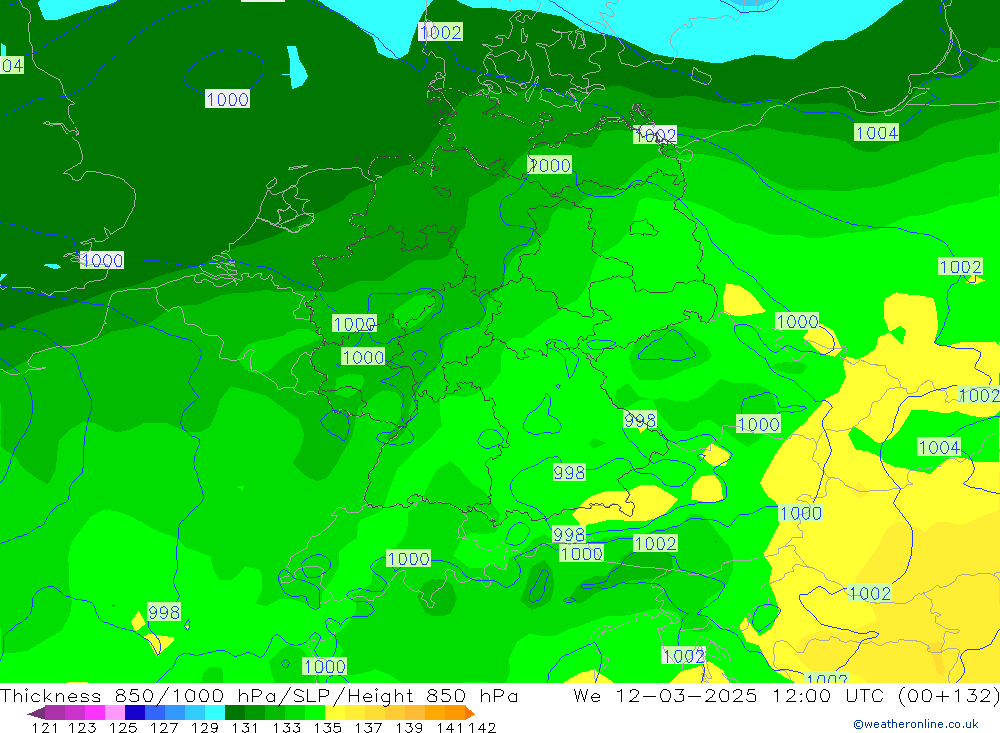Click the legend value 141

coord(451,727)
